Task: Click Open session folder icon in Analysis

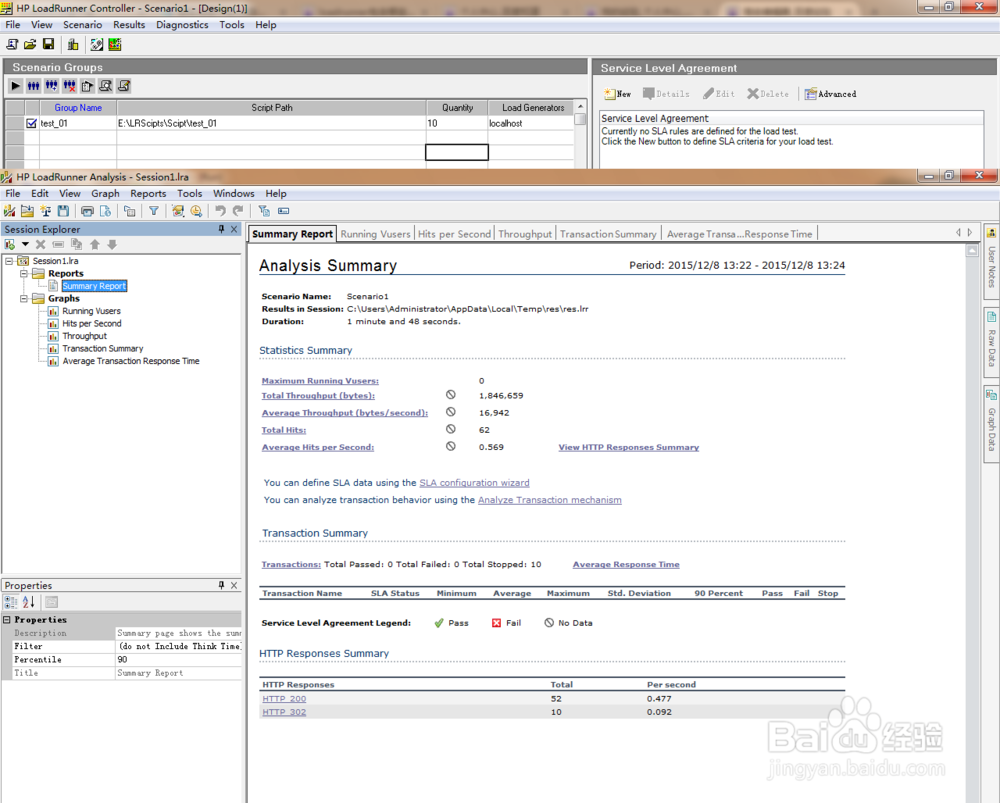Action: (x=27, y=210)
